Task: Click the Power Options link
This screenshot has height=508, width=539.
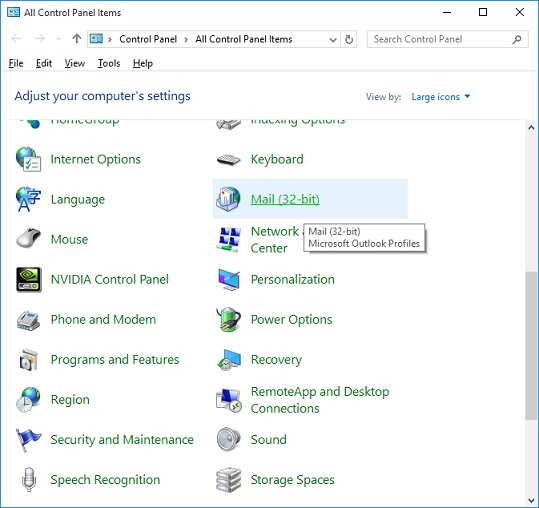Action: [x=292, y=320]
